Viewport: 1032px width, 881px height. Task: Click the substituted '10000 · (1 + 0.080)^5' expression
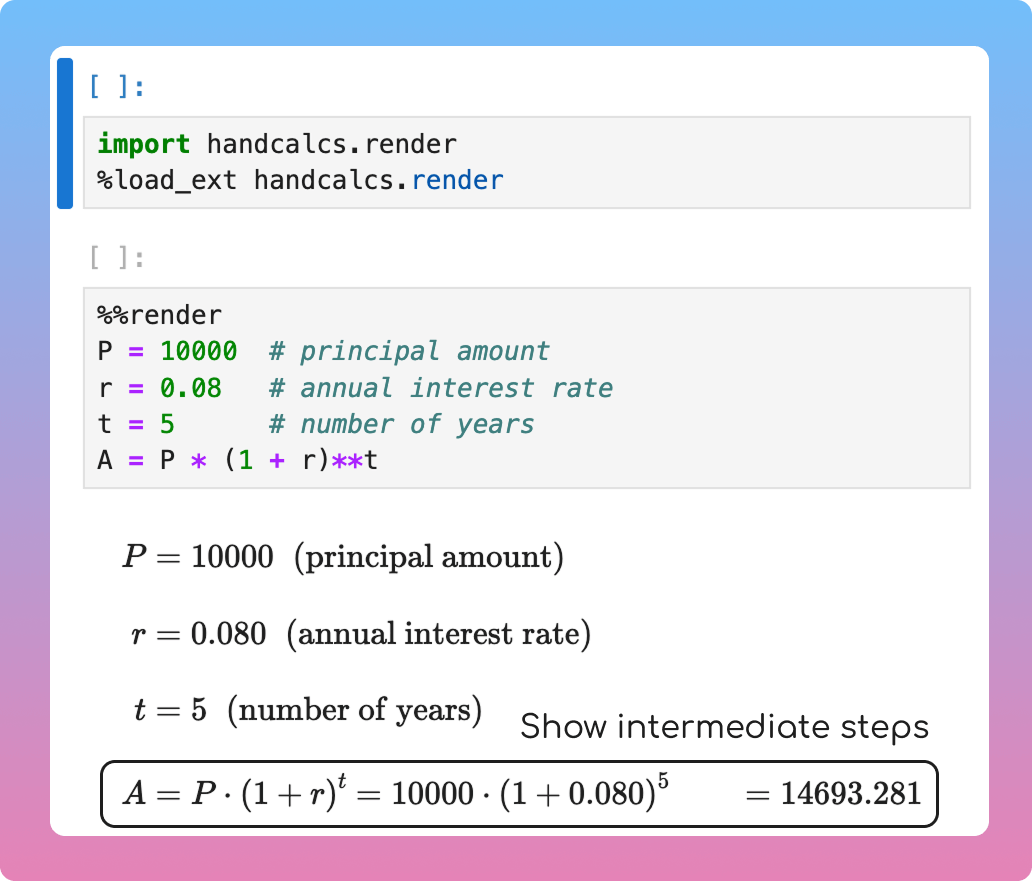pos(530,794)
